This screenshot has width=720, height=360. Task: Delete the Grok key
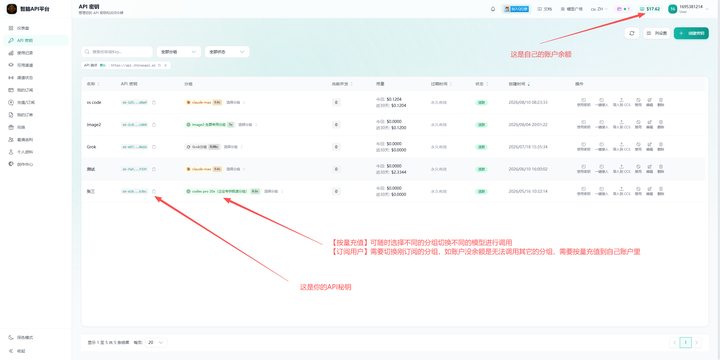coord(660,146)
